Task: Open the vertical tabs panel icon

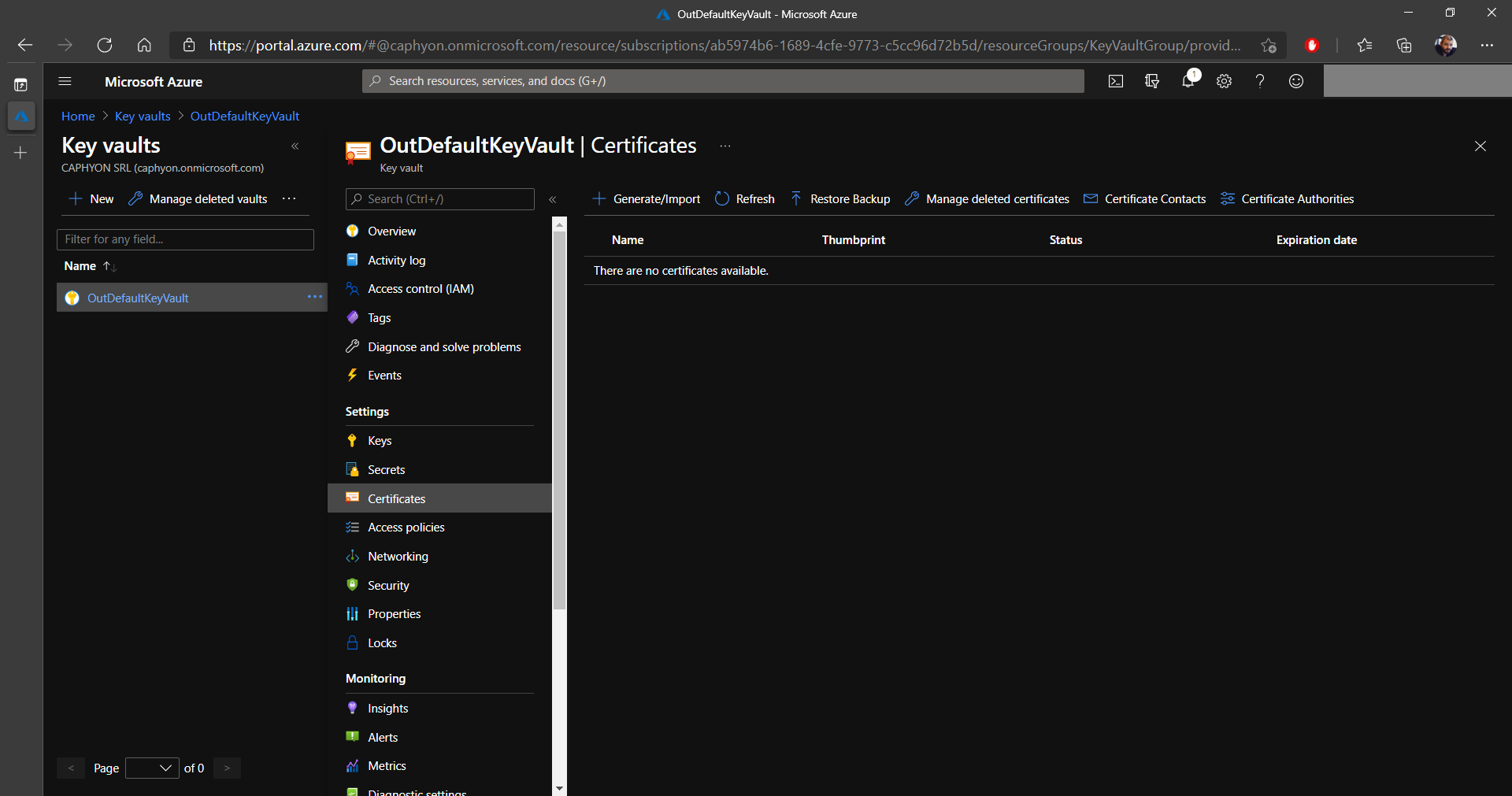Action: tap(21, 84)
